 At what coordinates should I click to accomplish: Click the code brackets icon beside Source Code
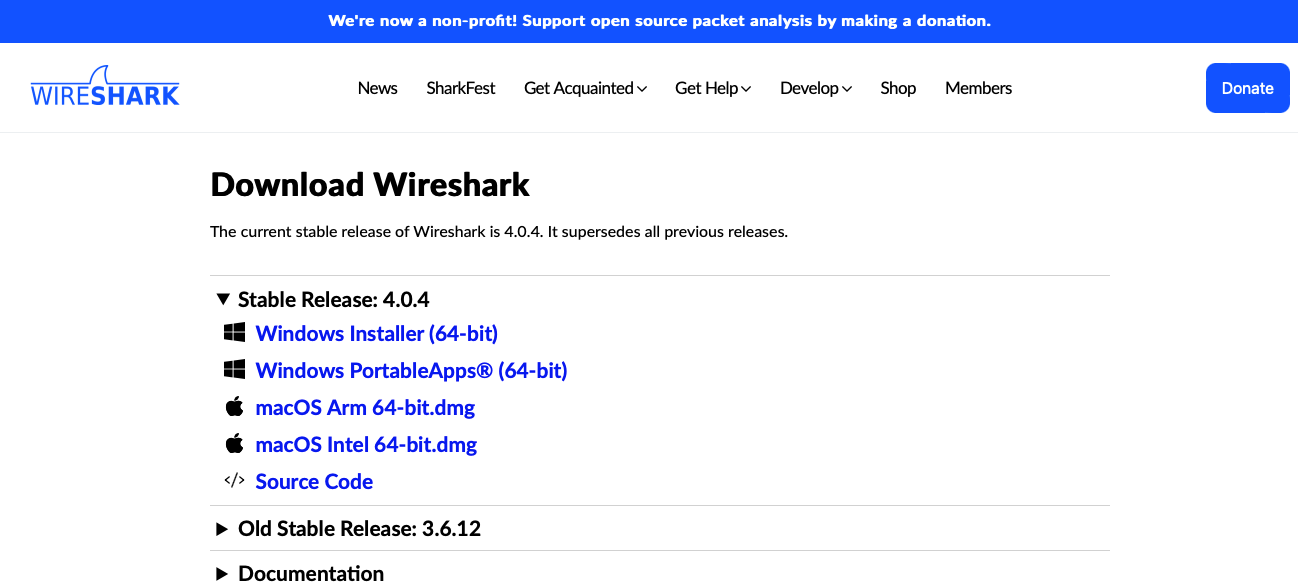click(x=234, y=481)
